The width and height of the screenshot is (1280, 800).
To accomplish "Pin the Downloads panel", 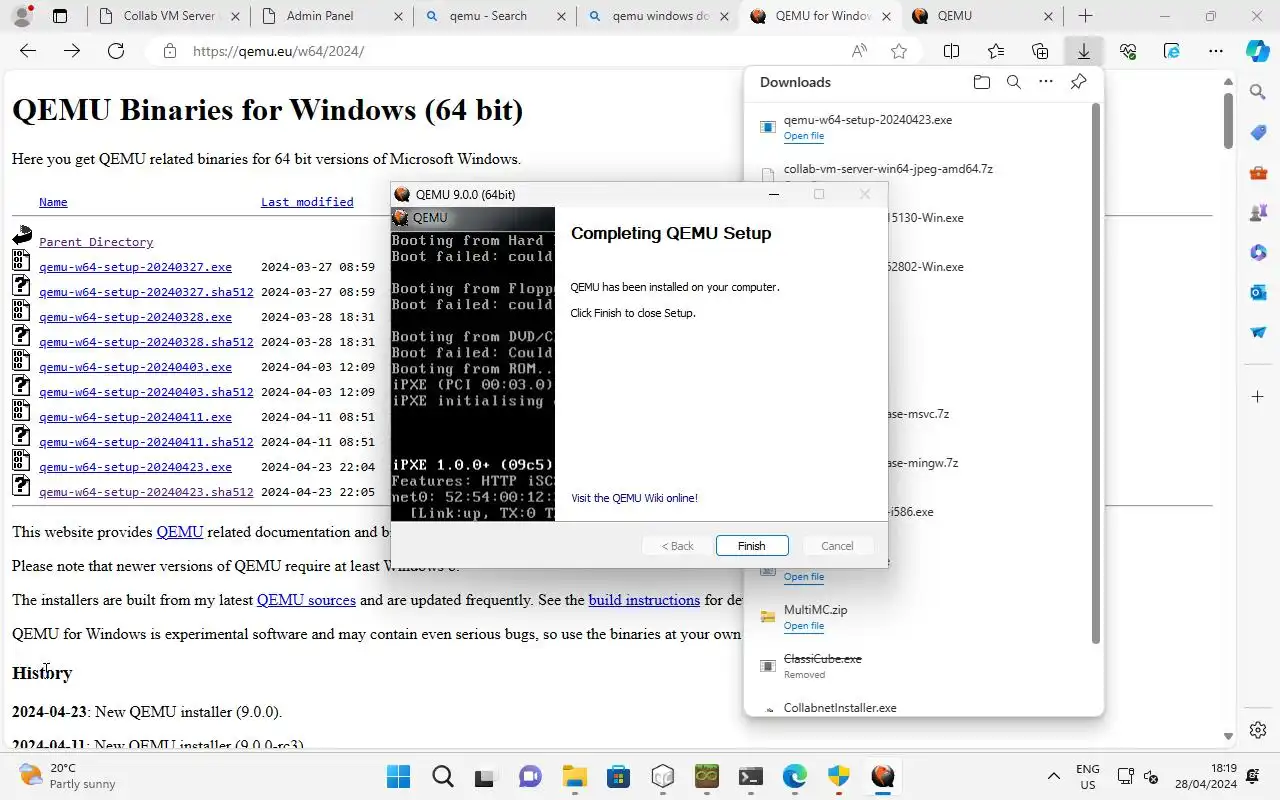I will (x=1078, y=82).
